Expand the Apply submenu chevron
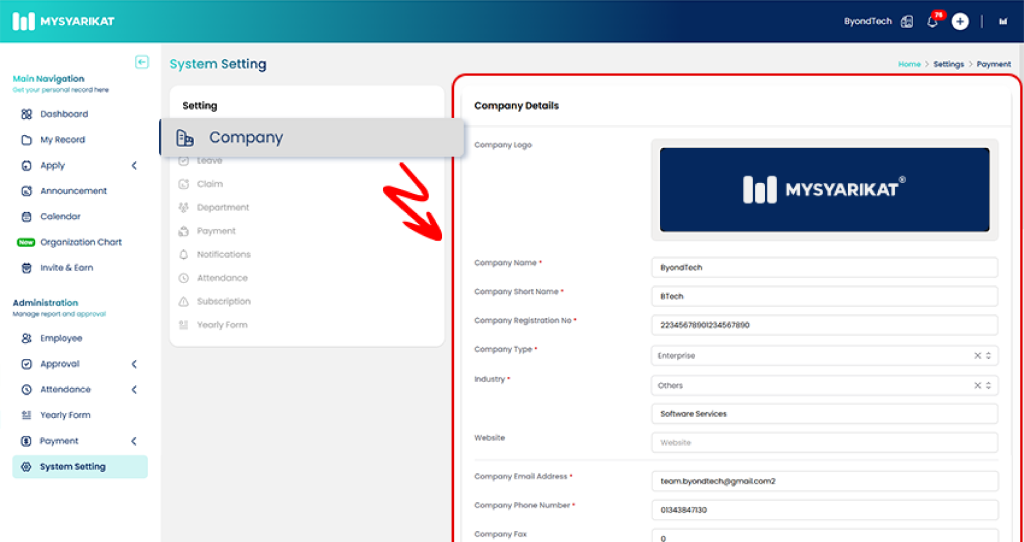 pyautogui.click(x=135, y=166)
